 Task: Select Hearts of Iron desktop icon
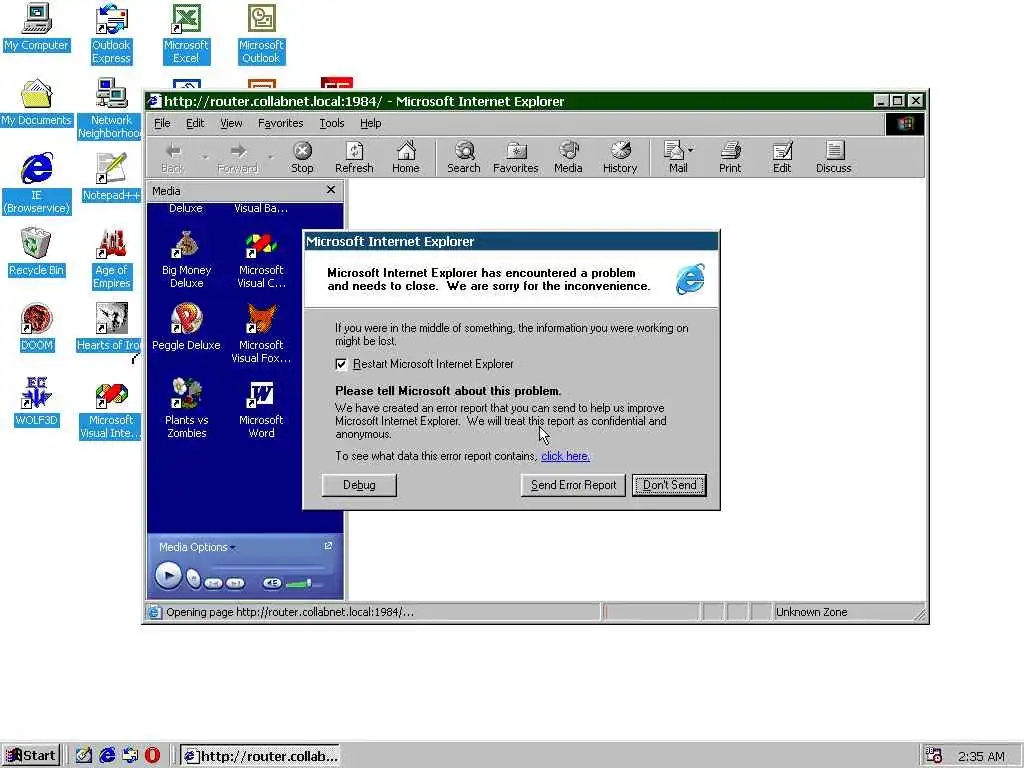pyautogui.click(x=110, y=328)
